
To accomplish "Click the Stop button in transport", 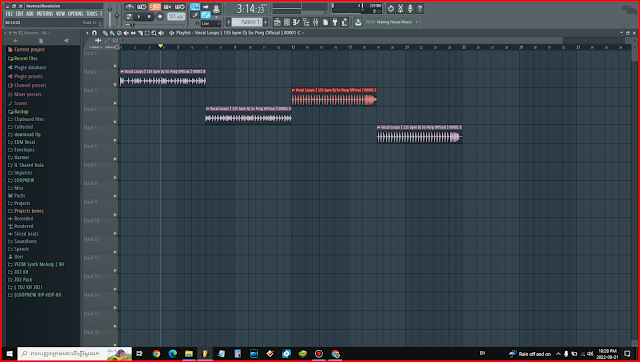I will [149, 17].
